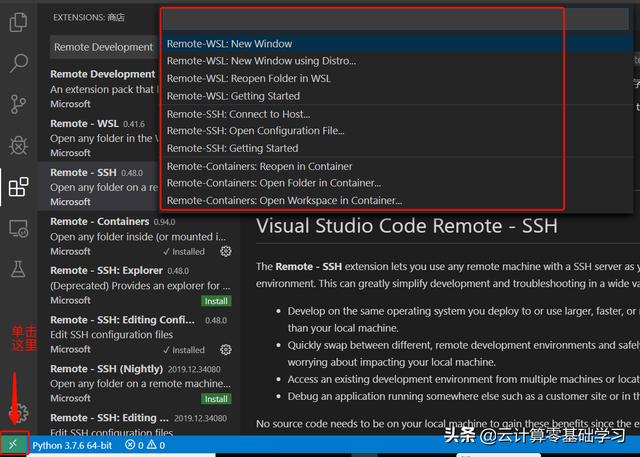Screen dimensions: 640x457
Task: Click the EXTENSIONS: 商店 panel title
Action: 89,18
